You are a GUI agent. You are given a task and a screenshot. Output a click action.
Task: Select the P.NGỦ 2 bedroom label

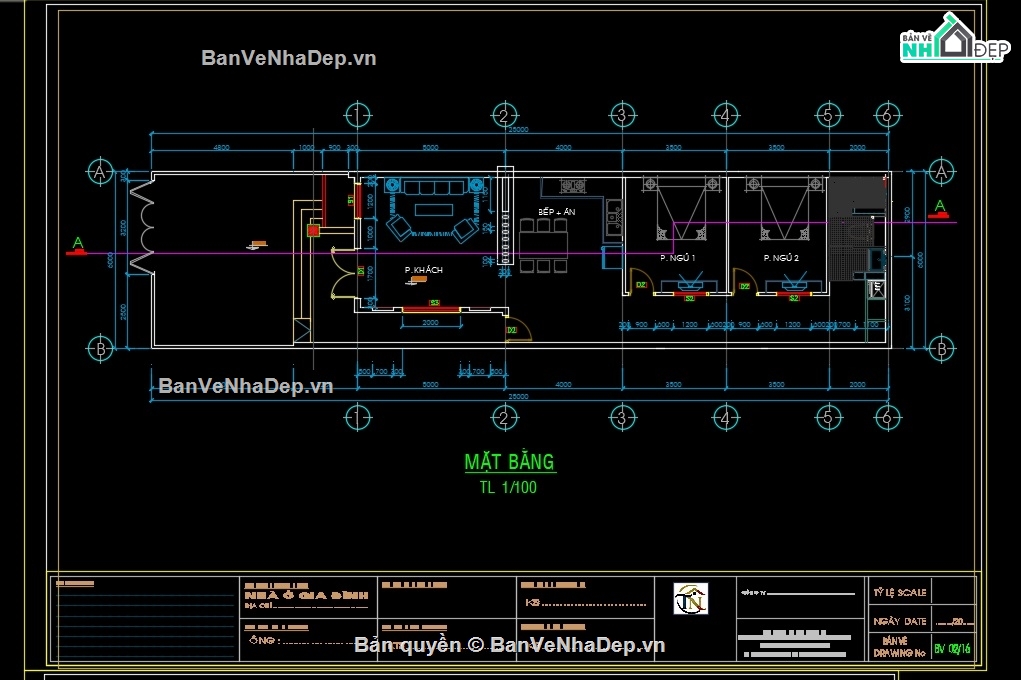pos(781,258)
